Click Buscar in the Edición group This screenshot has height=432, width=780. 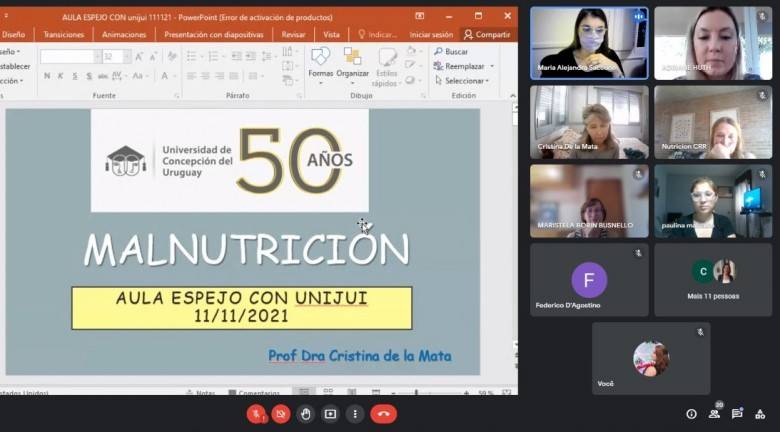coord(451,51)
